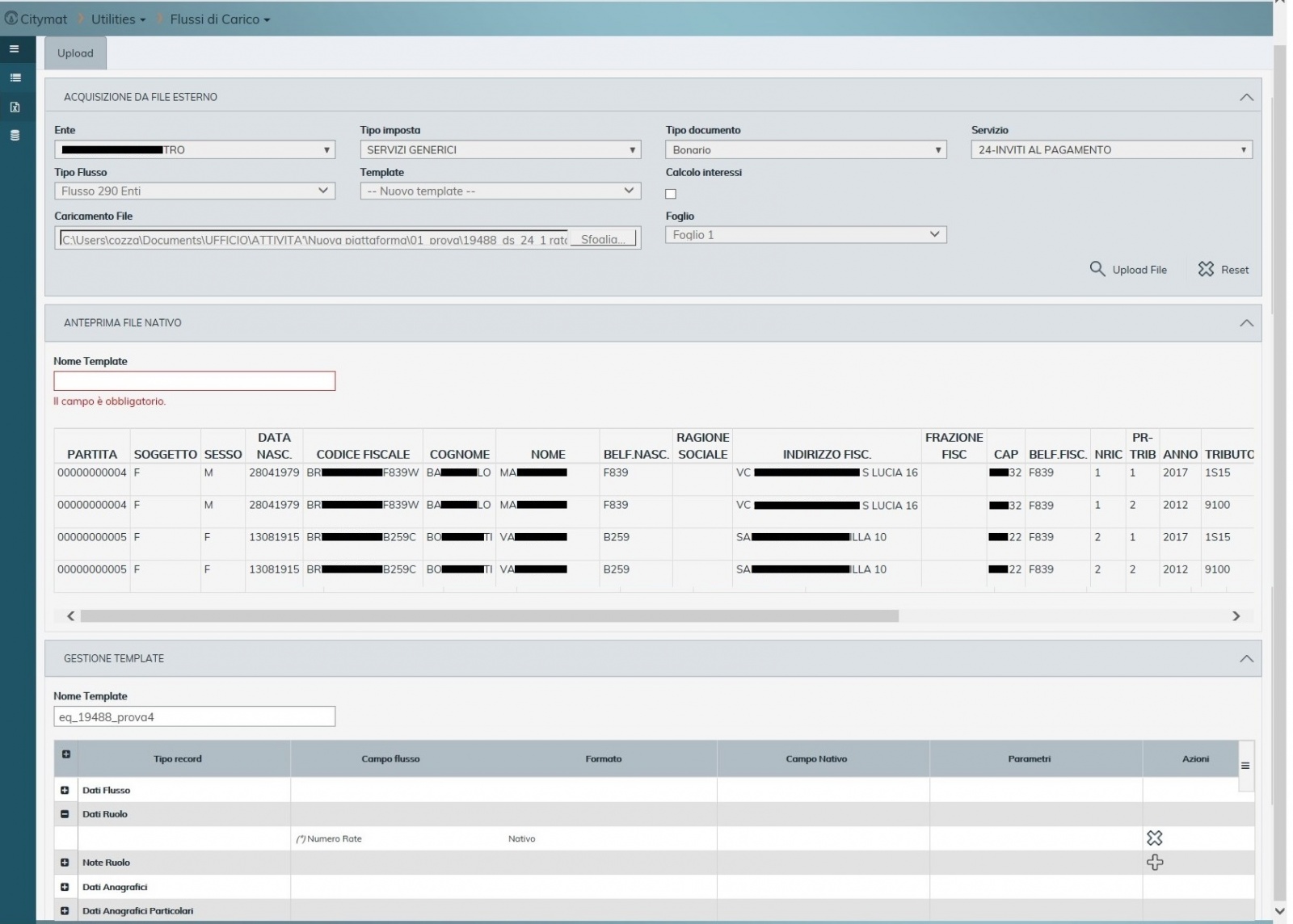The image size is (1293, 924).
Task: Open the Utilities menu
Action: [118, 19]
